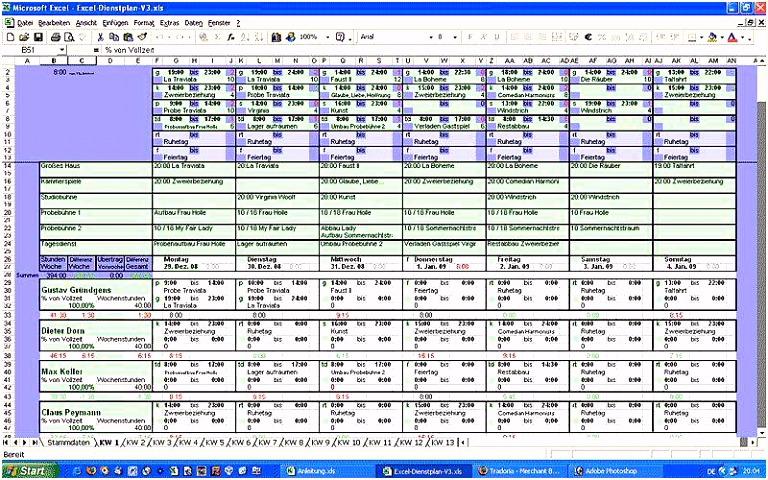Image resolution: width=768 pixels, height=480 pixels.
Task: Apply percent style format
Action: tap(601, 37)
